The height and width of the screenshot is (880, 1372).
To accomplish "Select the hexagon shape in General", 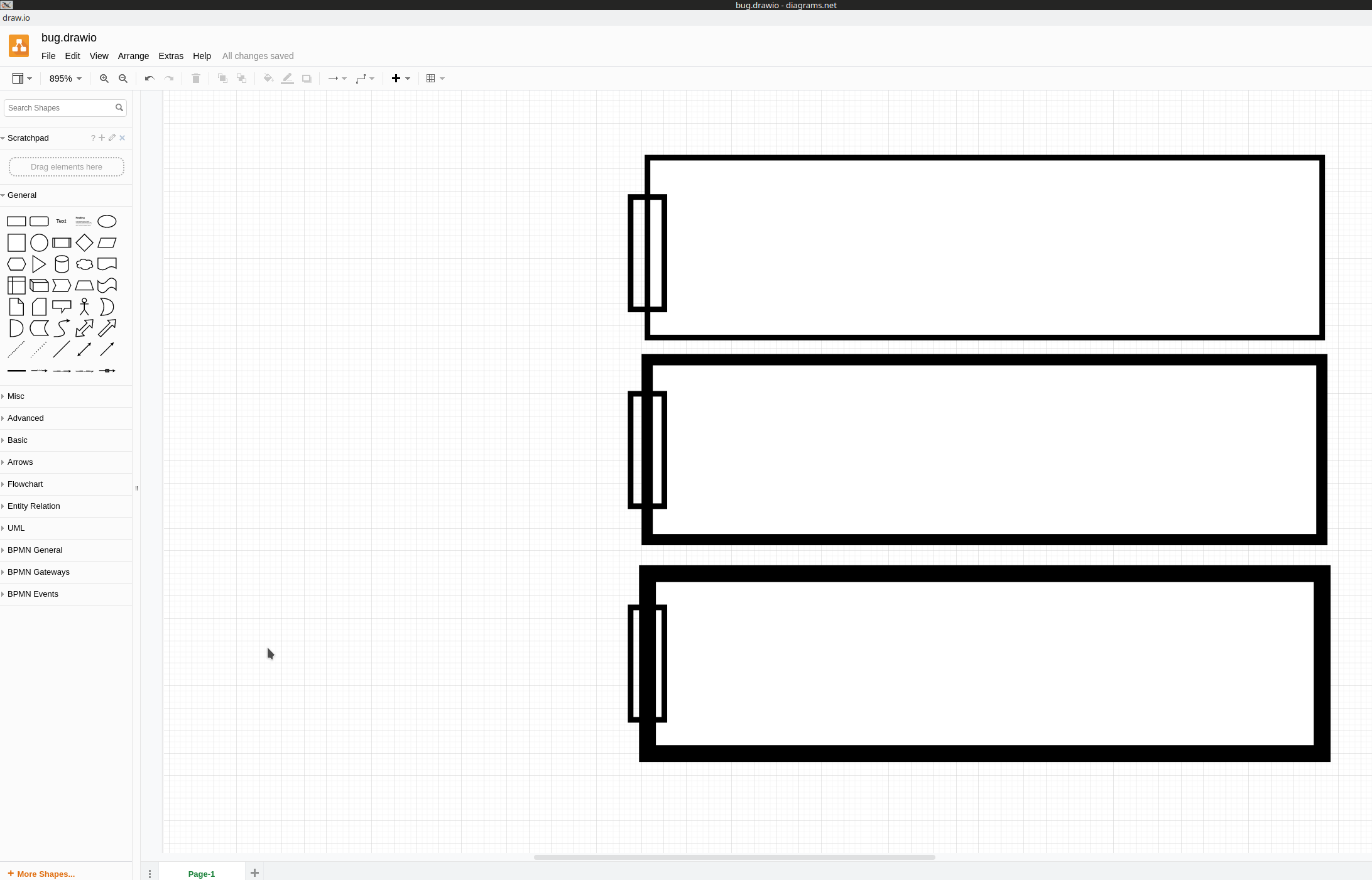I will [x=16, y=264].
